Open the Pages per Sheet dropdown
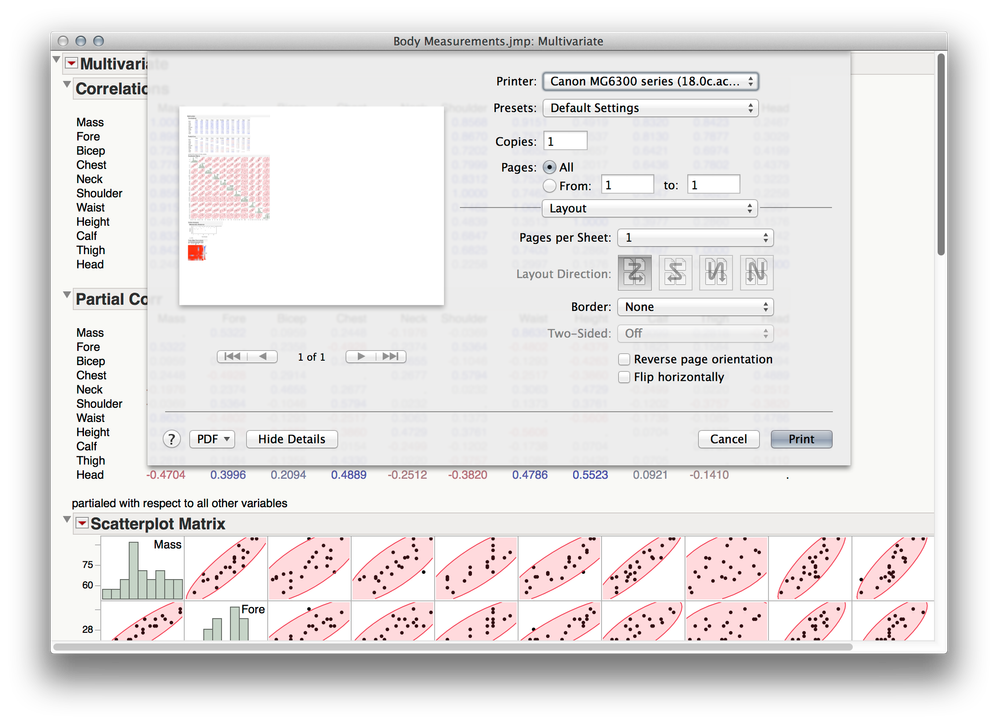The image size is (998, 724). coord(696,237)
